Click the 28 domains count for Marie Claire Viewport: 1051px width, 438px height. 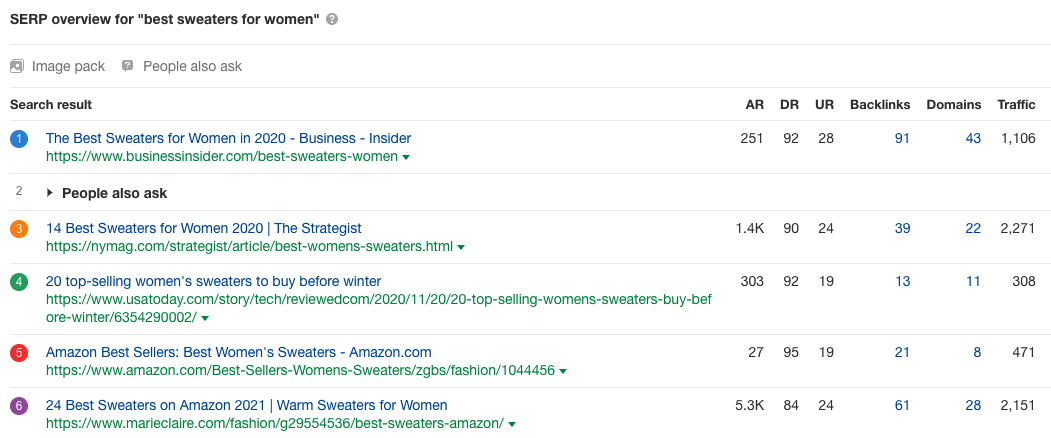pos(973,405)
